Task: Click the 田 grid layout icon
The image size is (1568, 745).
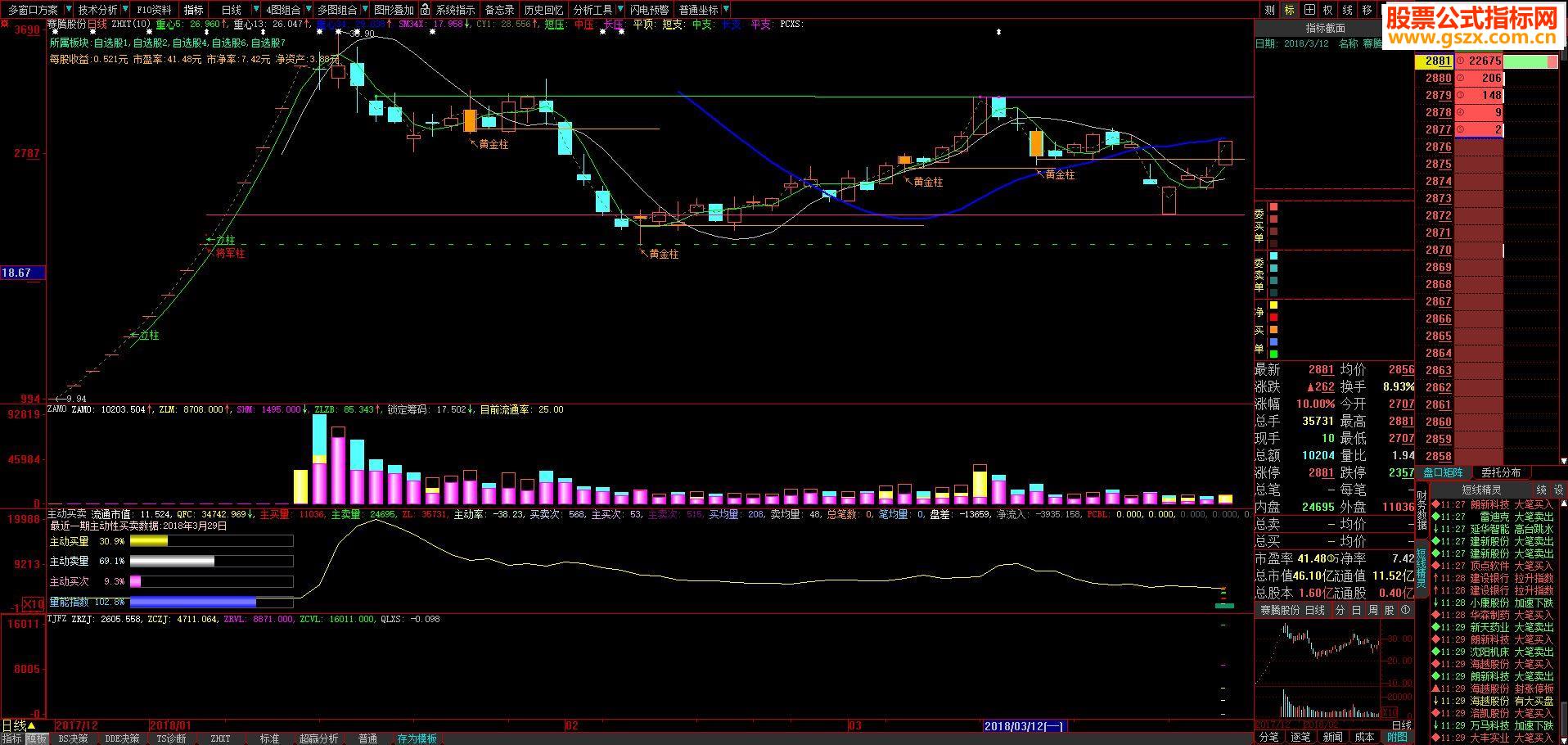Action: [1309, 10]
